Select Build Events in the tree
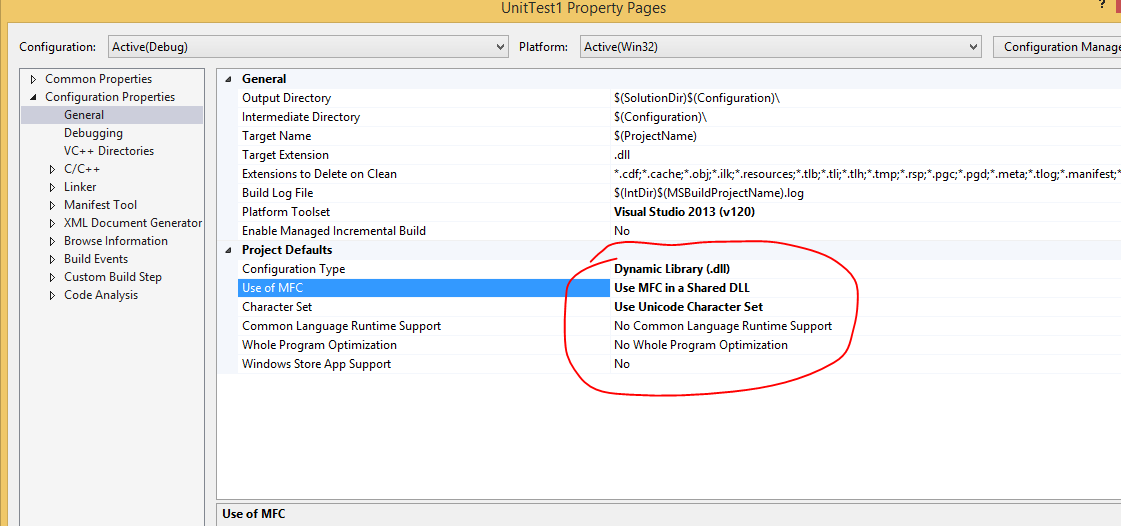The height and width of the screenshot is (526, 1121). (96, 259)
